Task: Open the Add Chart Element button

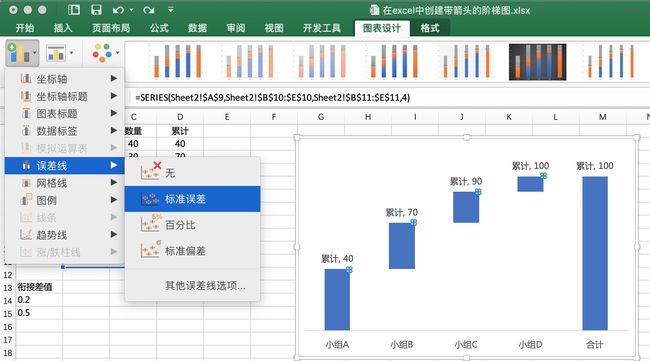Action: (22, 53)
